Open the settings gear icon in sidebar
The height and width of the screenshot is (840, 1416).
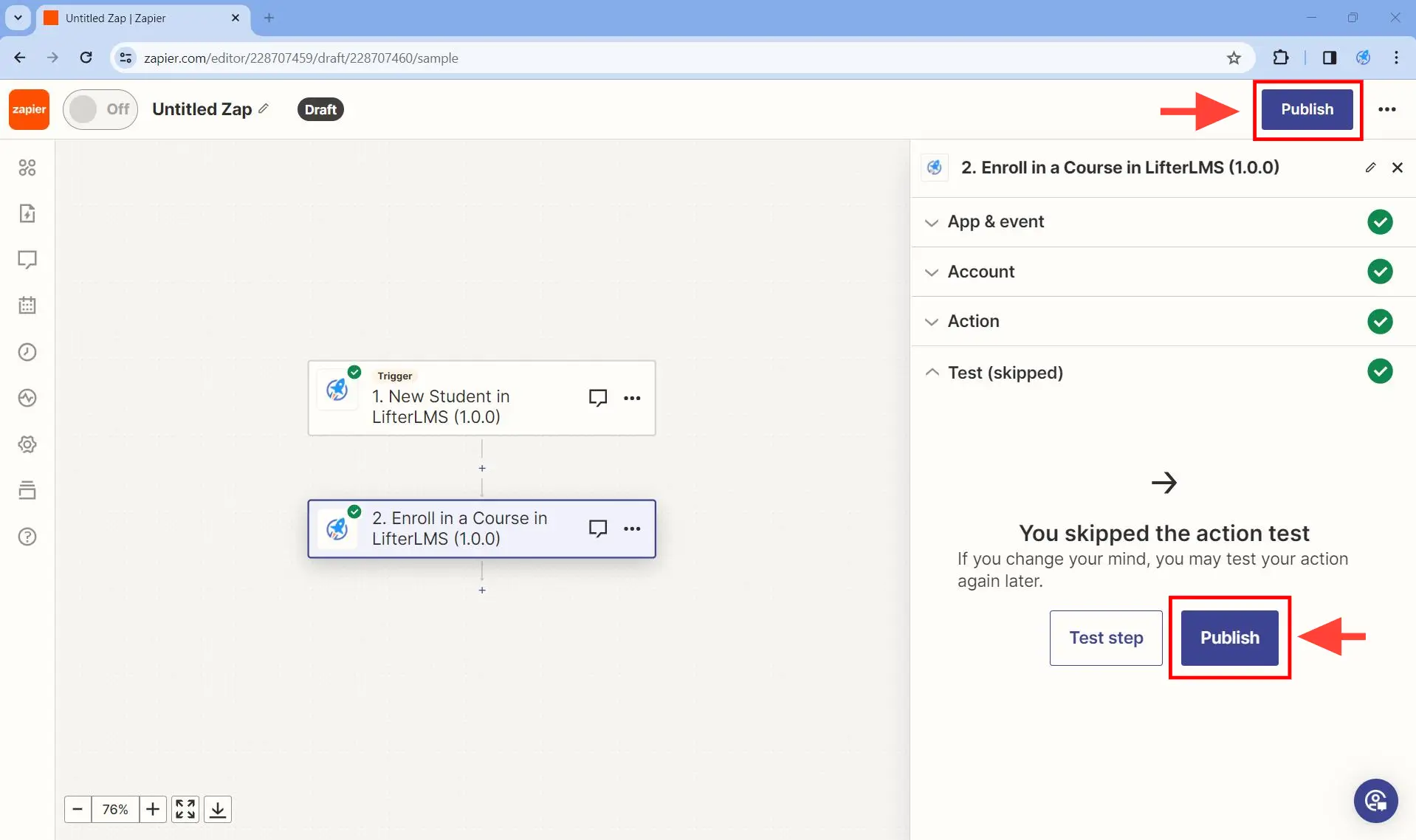(27, 444)
